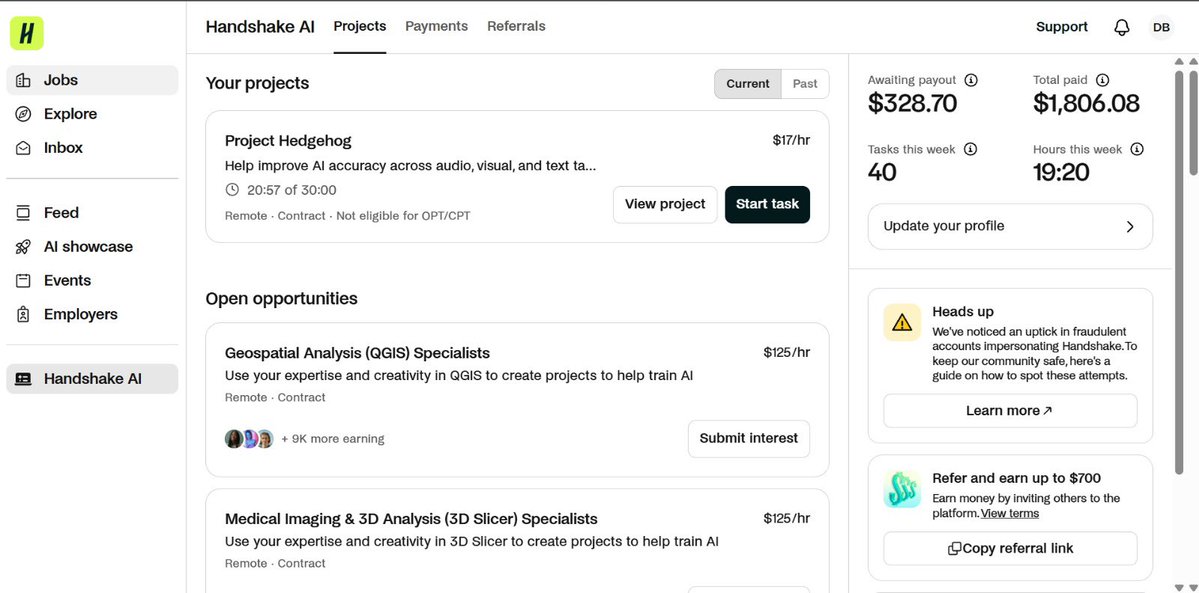Open the DB profile avatar
Image resolution: width=1199 pixels, height=593 pixels.
[x=1161, y=28]
